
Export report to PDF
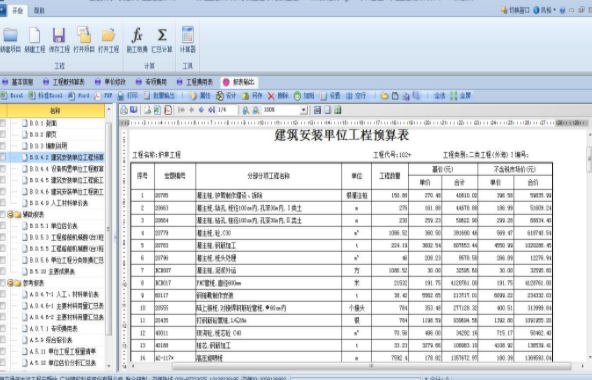pyautogui.click(x=98, y=96)
